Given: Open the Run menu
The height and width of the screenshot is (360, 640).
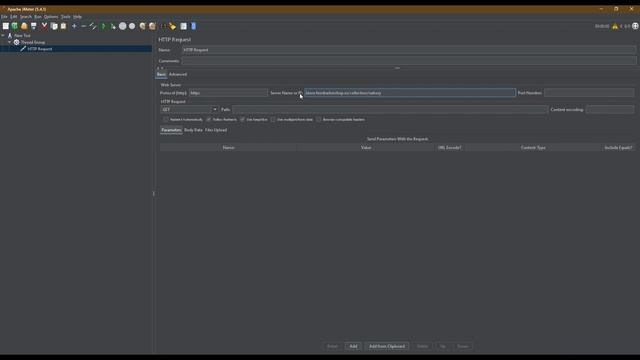Looking at the screenshot, I should click(38, 17).
